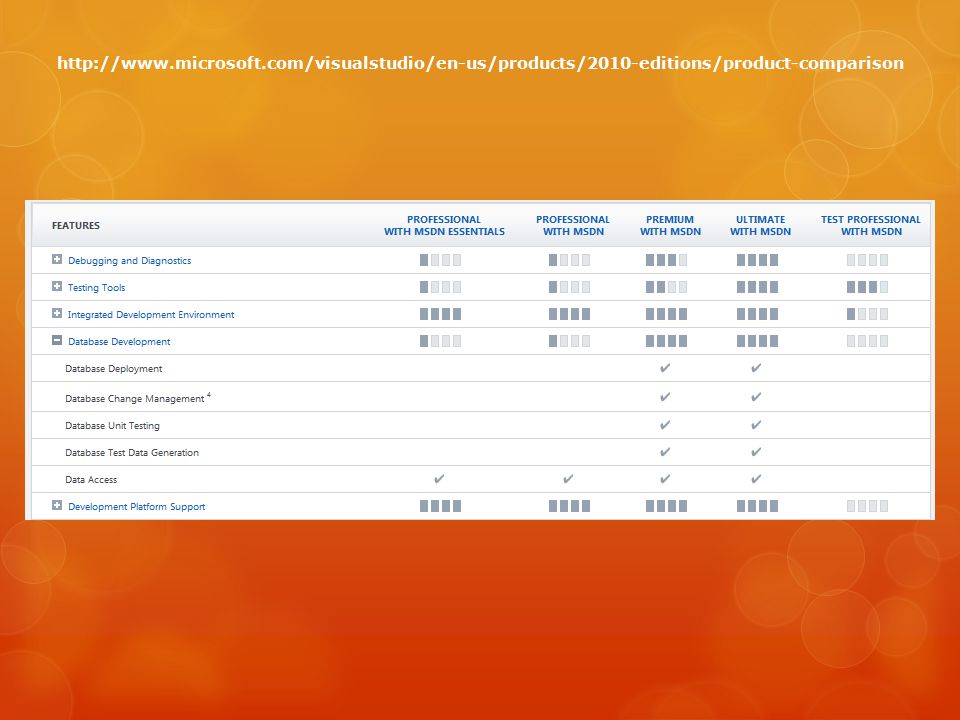Click Database Change Management checkmark under Ultimate
Image resolution: width=960 pixels, height=720 pixels.
click(x=756, y=397)
